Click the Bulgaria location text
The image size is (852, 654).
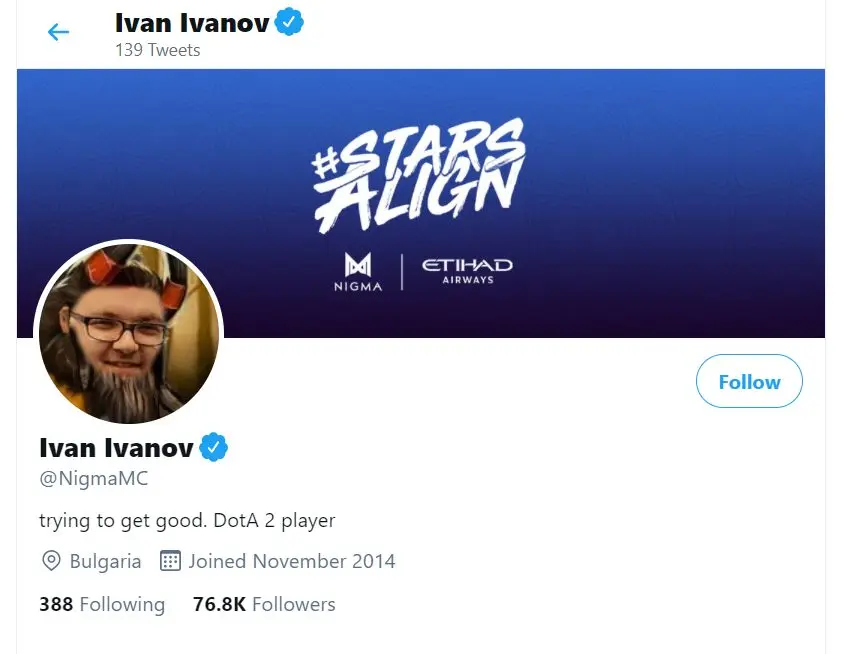point(105,561)
